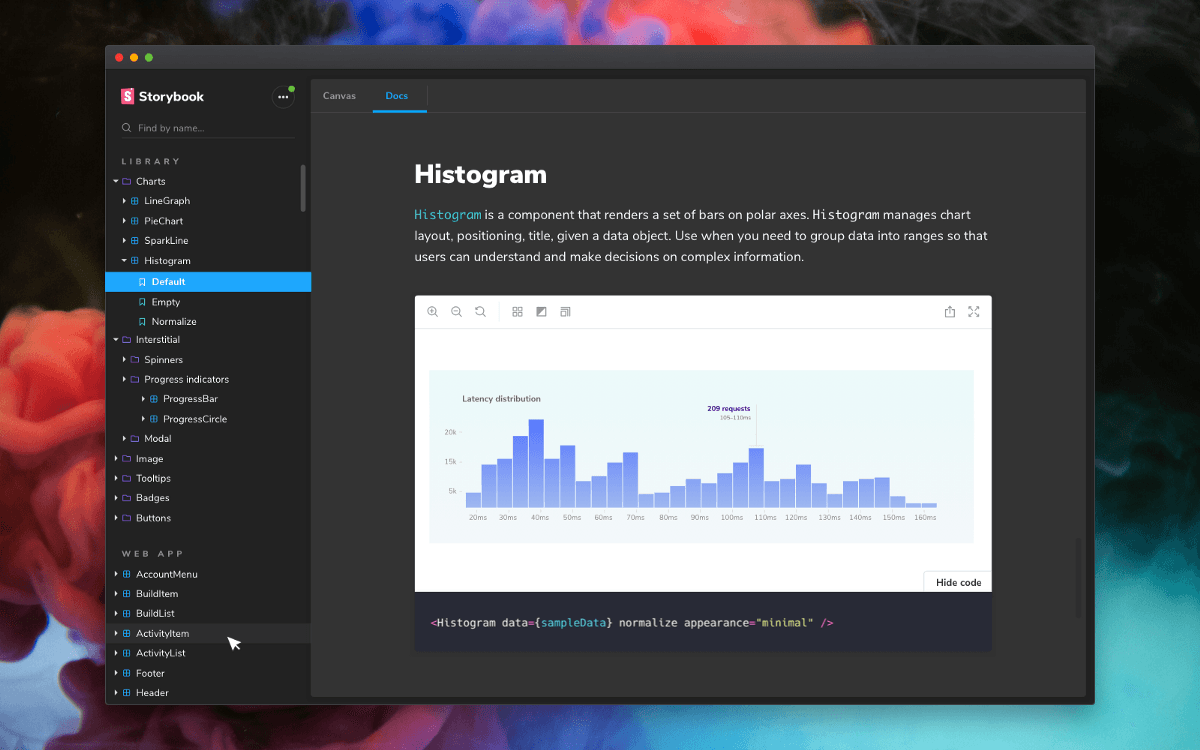This screenshot has width=1200, height=750.
Task: Expand the Buttons folder arrow
Action: tap(116, 518)
